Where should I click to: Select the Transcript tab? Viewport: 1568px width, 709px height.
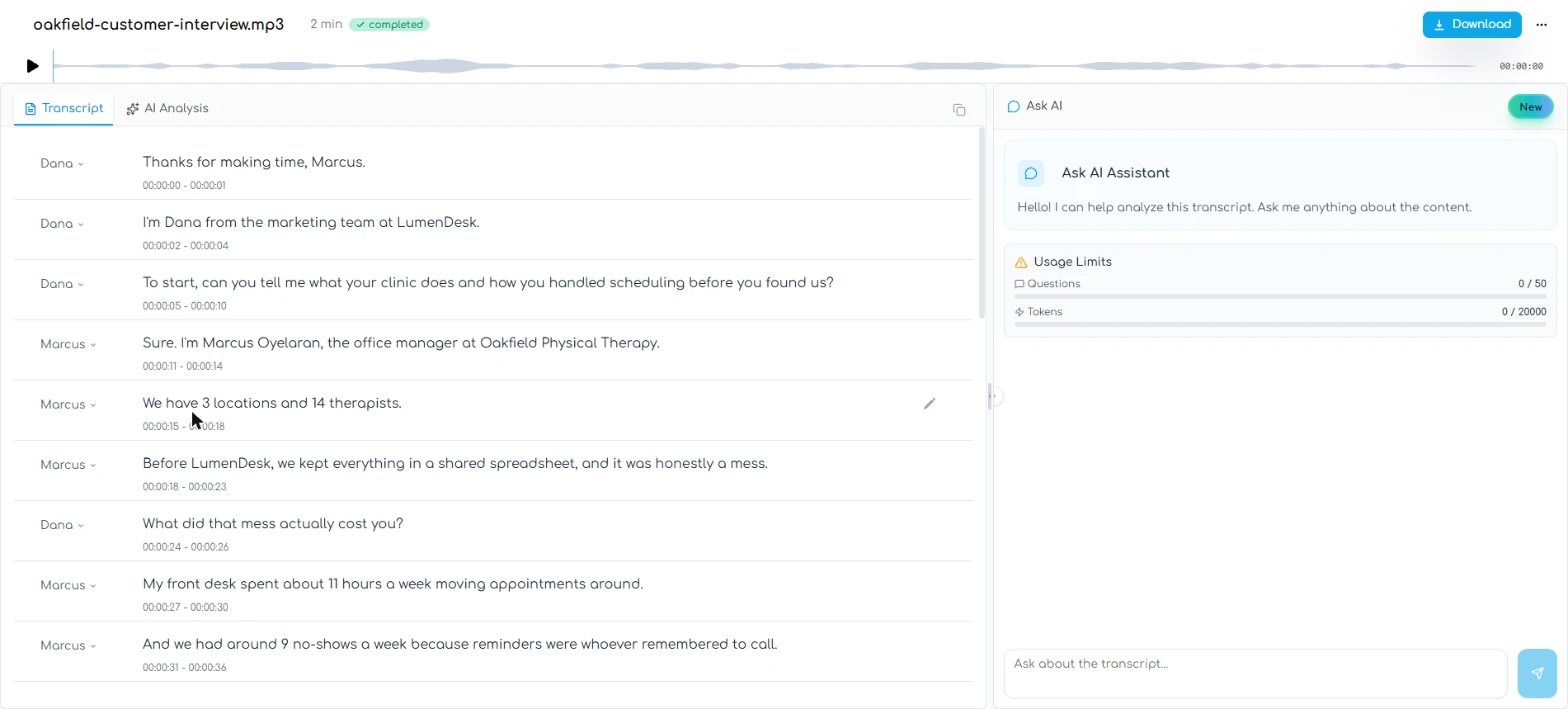pos(64,108)
